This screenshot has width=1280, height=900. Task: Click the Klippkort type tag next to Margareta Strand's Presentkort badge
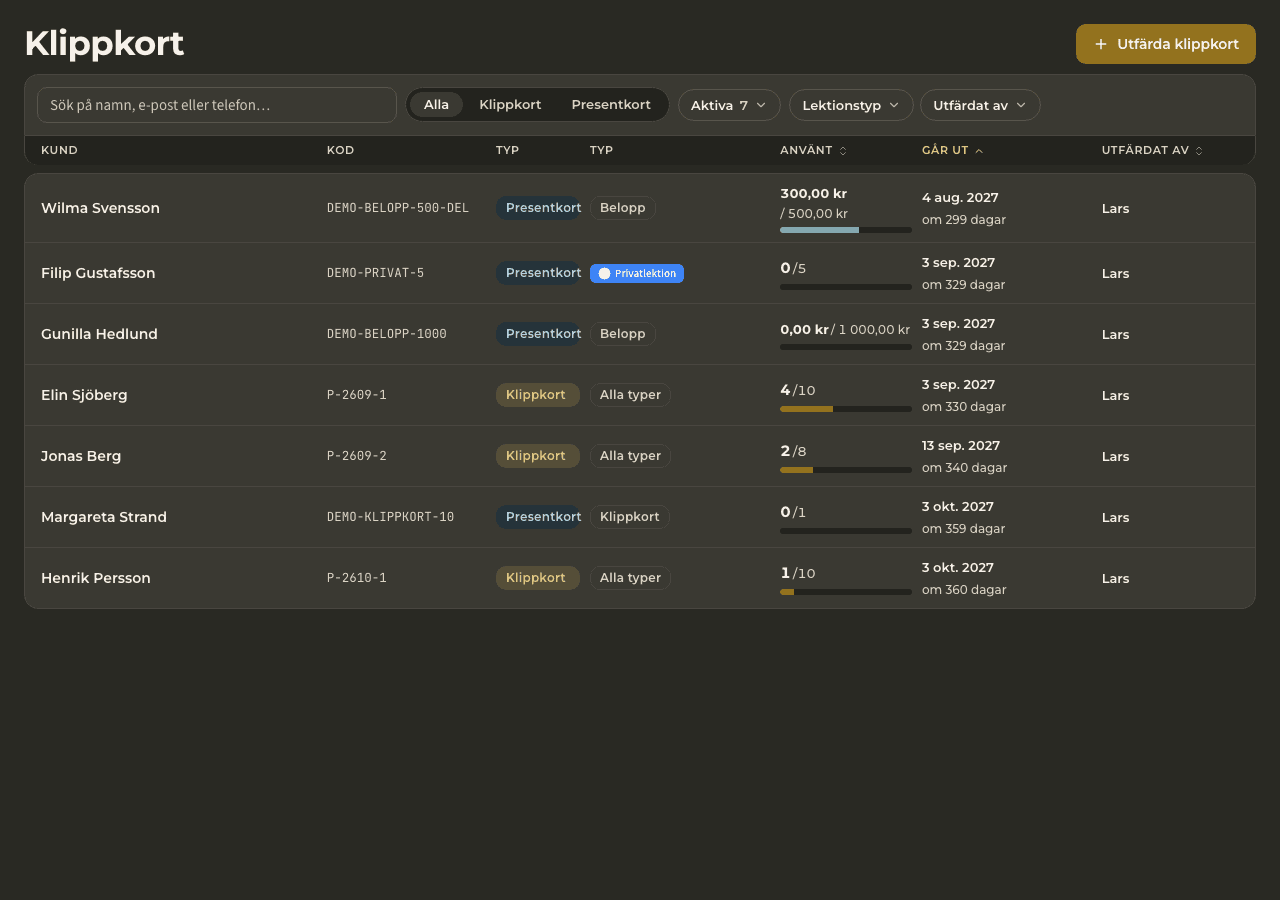(x=630, y=517)
